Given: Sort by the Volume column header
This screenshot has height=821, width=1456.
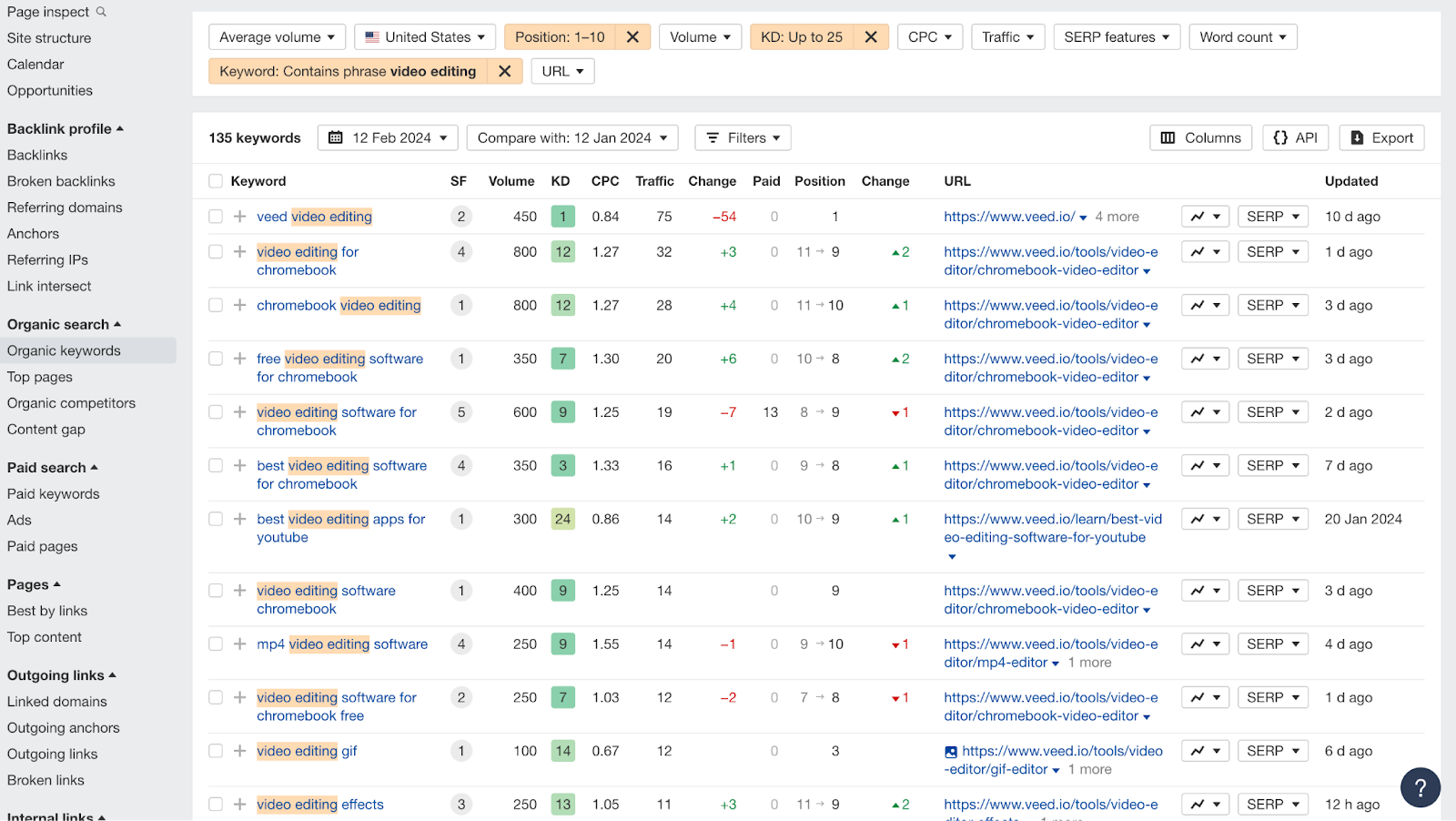Looking at the screenshot, I should [511, 181].
